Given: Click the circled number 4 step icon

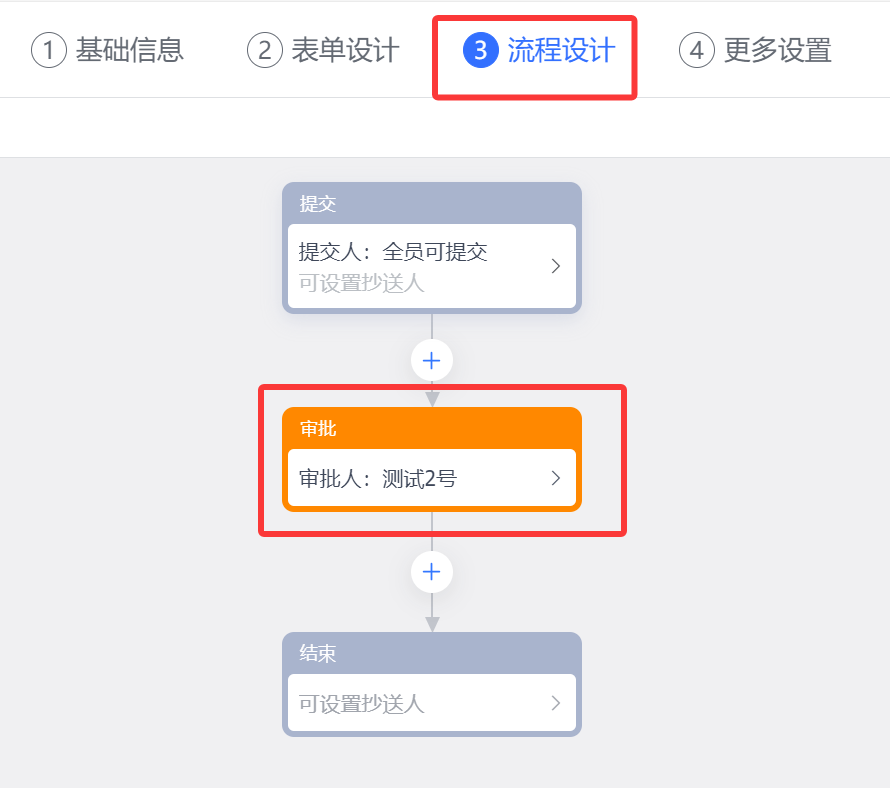Looking at the screenshot, I should click(697, 50).
